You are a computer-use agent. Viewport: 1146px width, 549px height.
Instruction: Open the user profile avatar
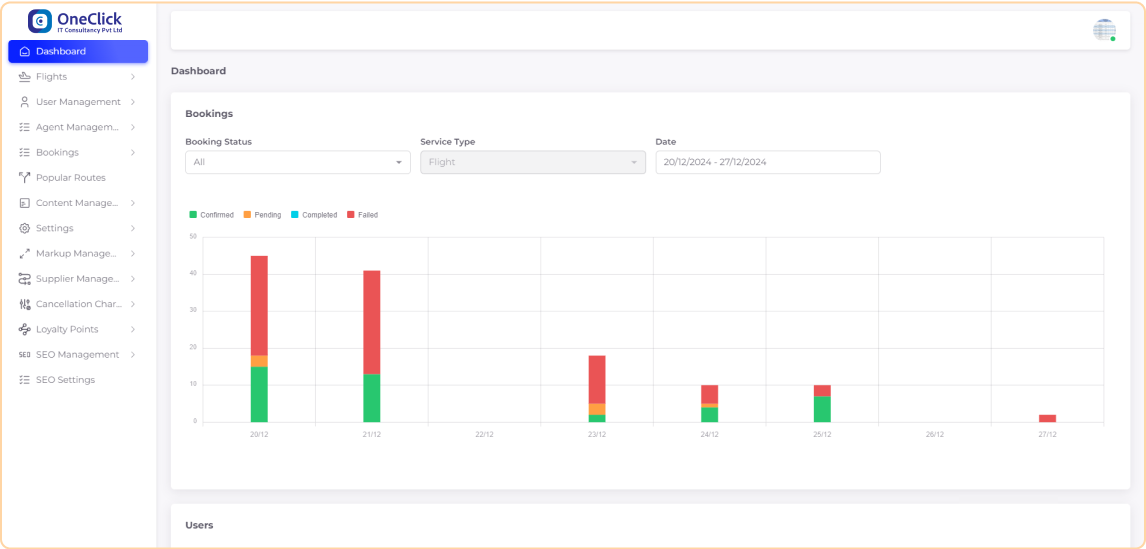coord(1104,30)
